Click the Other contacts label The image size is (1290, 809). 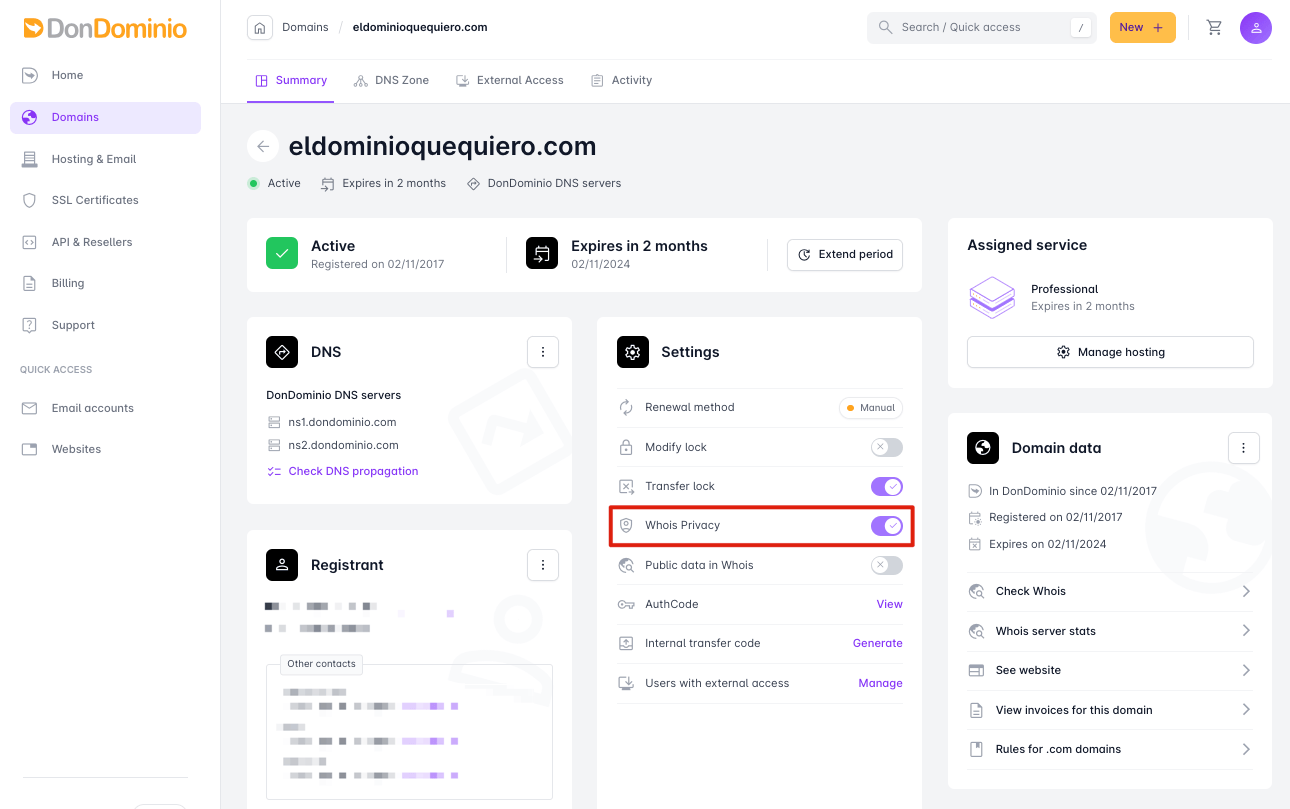coord(321,664)
